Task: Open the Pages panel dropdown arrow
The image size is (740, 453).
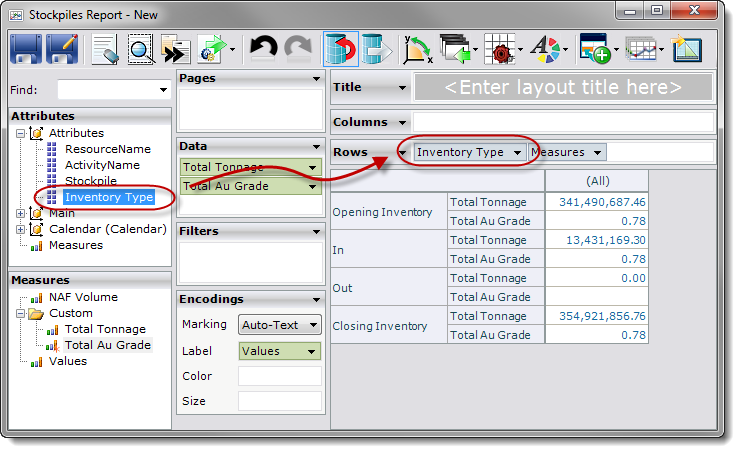Action: coord(316,79)
